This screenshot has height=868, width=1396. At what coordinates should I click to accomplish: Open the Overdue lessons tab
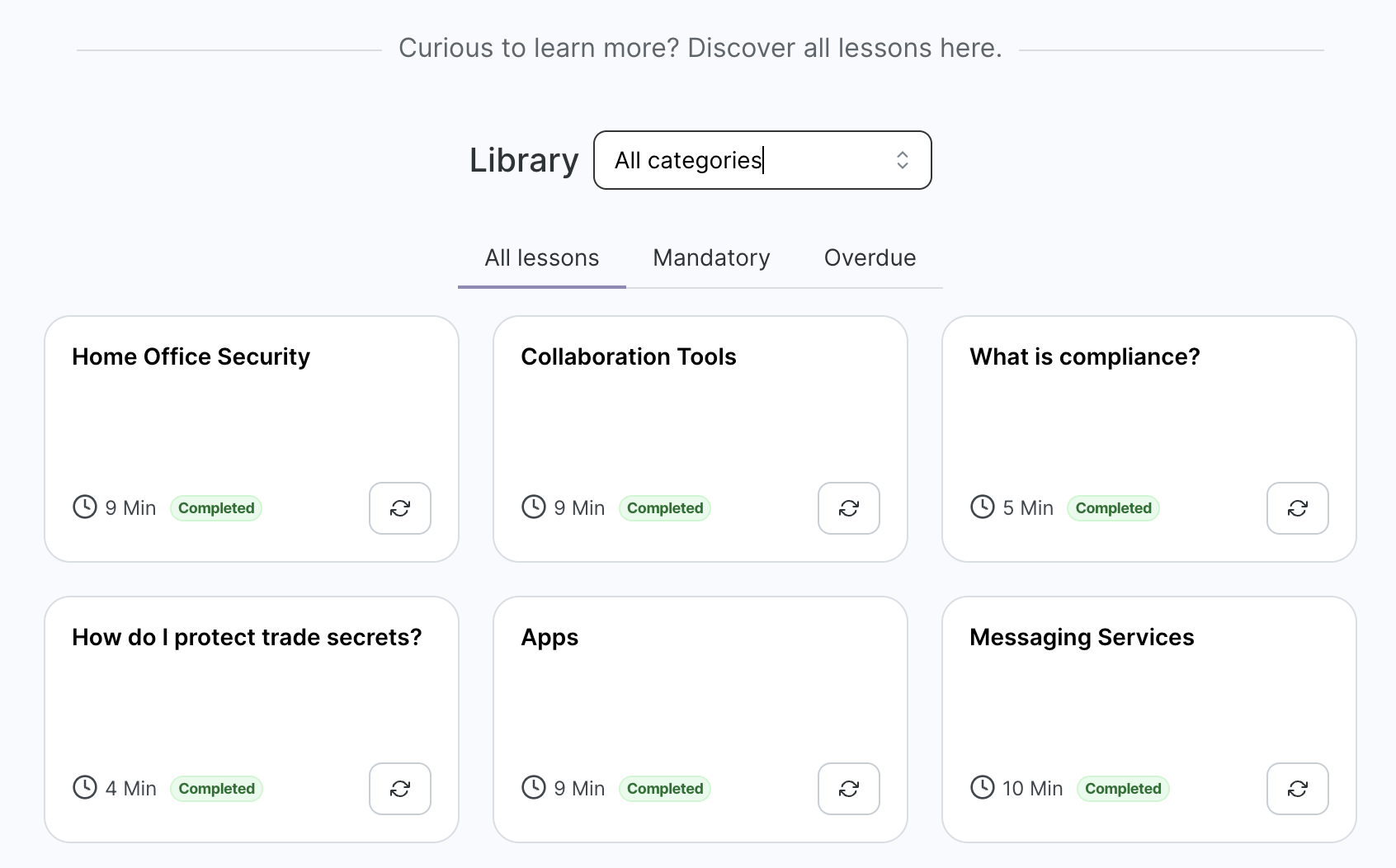pos(869,257)
